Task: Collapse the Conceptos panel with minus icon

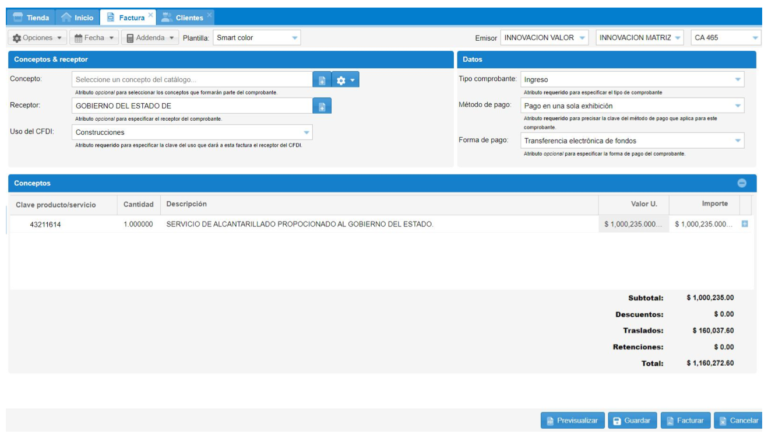Action: pyautogui.click(x=741, y=183)
